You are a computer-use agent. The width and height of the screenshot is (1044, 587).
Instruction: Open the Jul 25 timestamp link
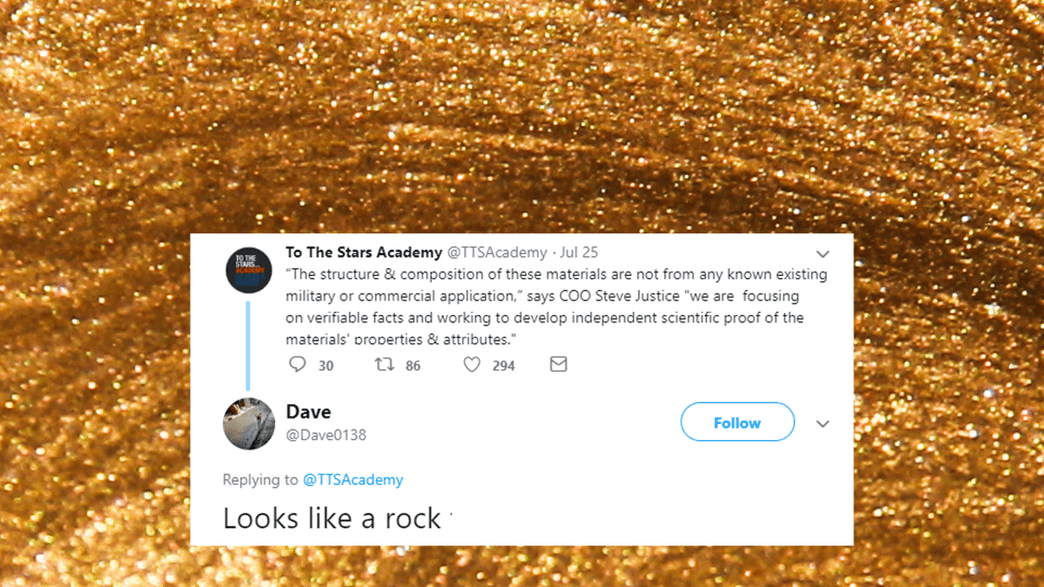click(581, 253)
